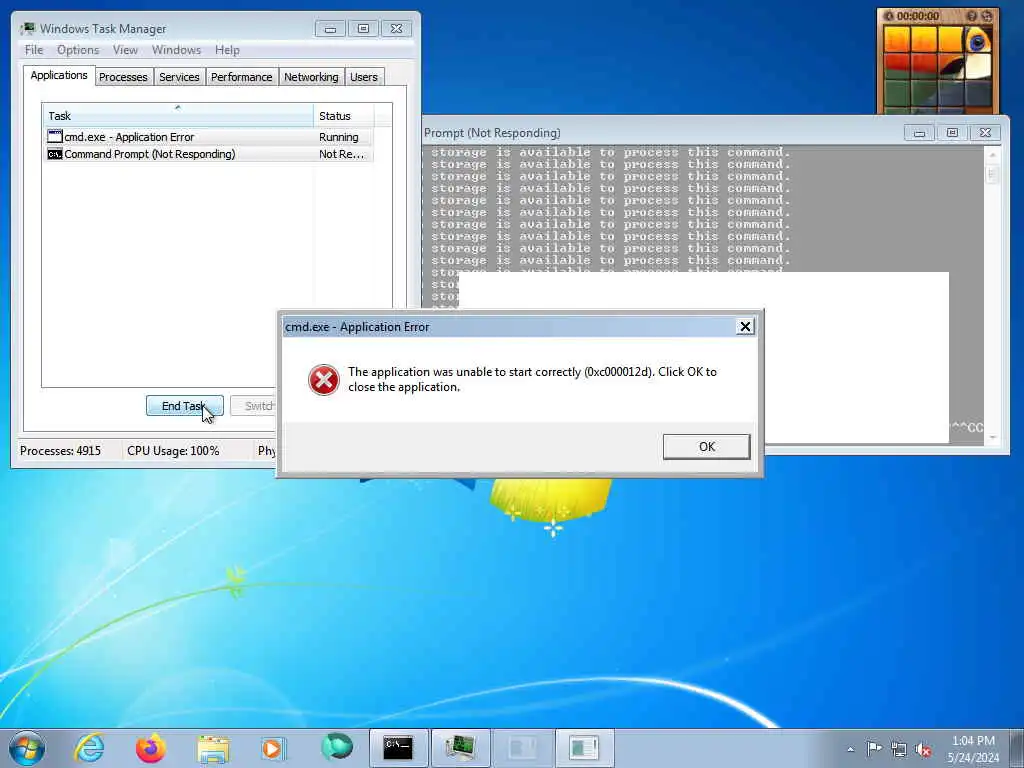Switch to Task Manager taskbar button
Image resolution: width=1024 pixels, height=768 pixels.
460,748
